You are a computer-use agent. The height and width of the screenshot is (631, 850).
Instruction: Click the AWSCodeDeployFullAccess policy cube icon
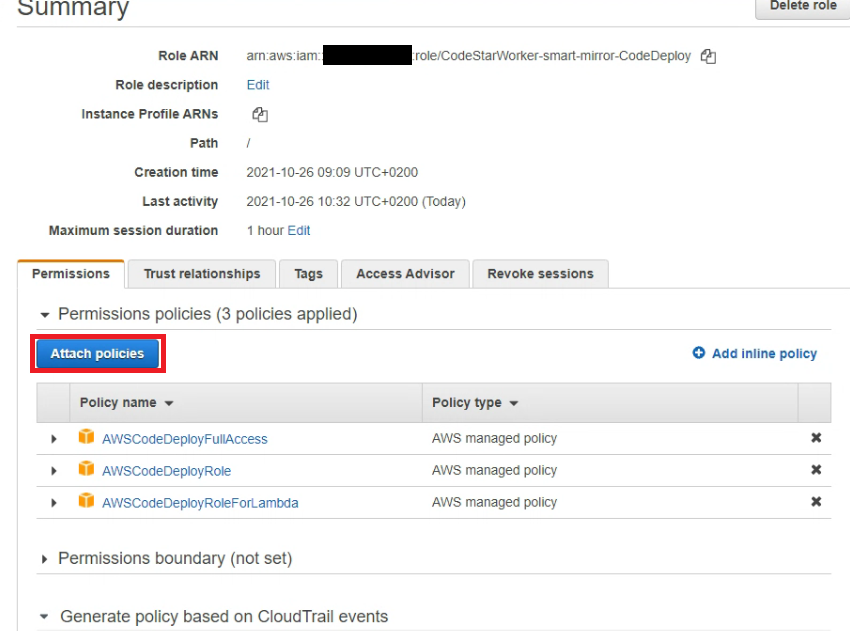(x=86, y=436)
